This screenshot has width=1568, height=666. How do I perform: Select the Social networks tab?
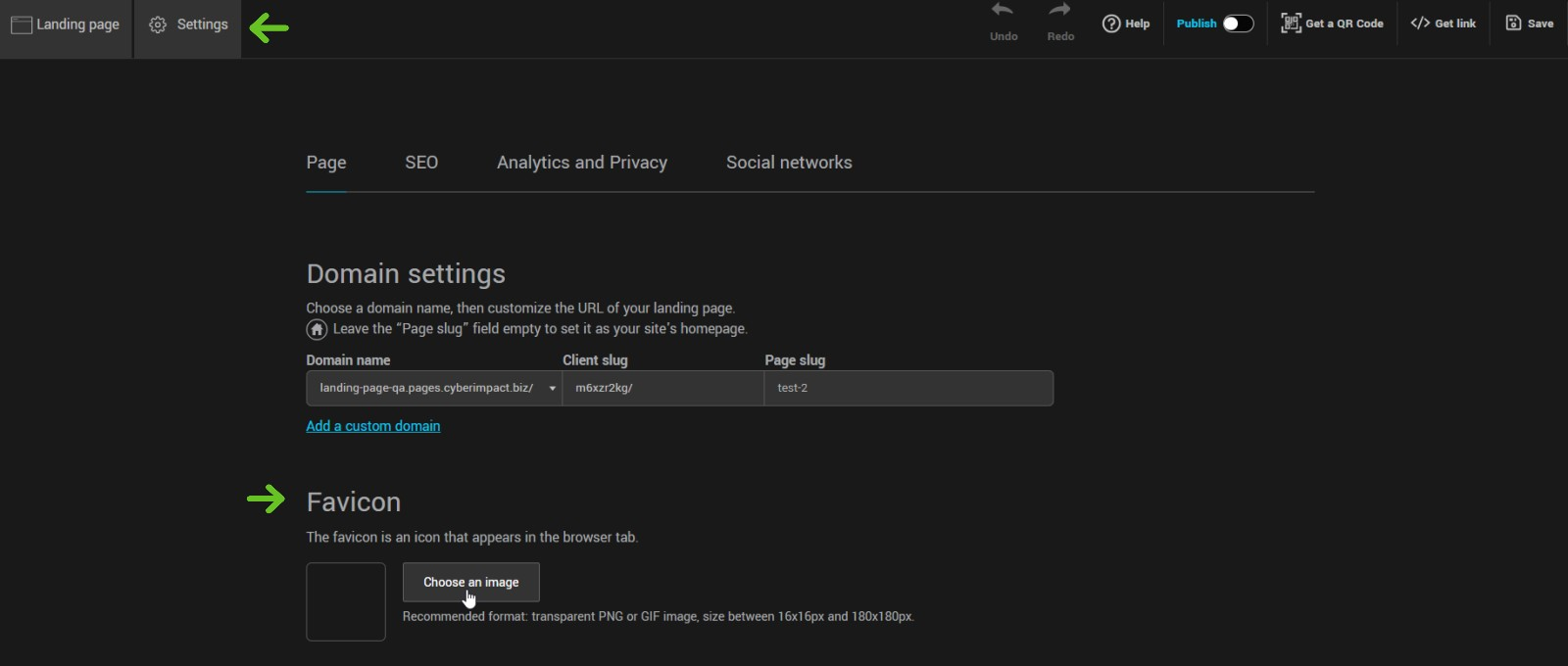(789, 163)
